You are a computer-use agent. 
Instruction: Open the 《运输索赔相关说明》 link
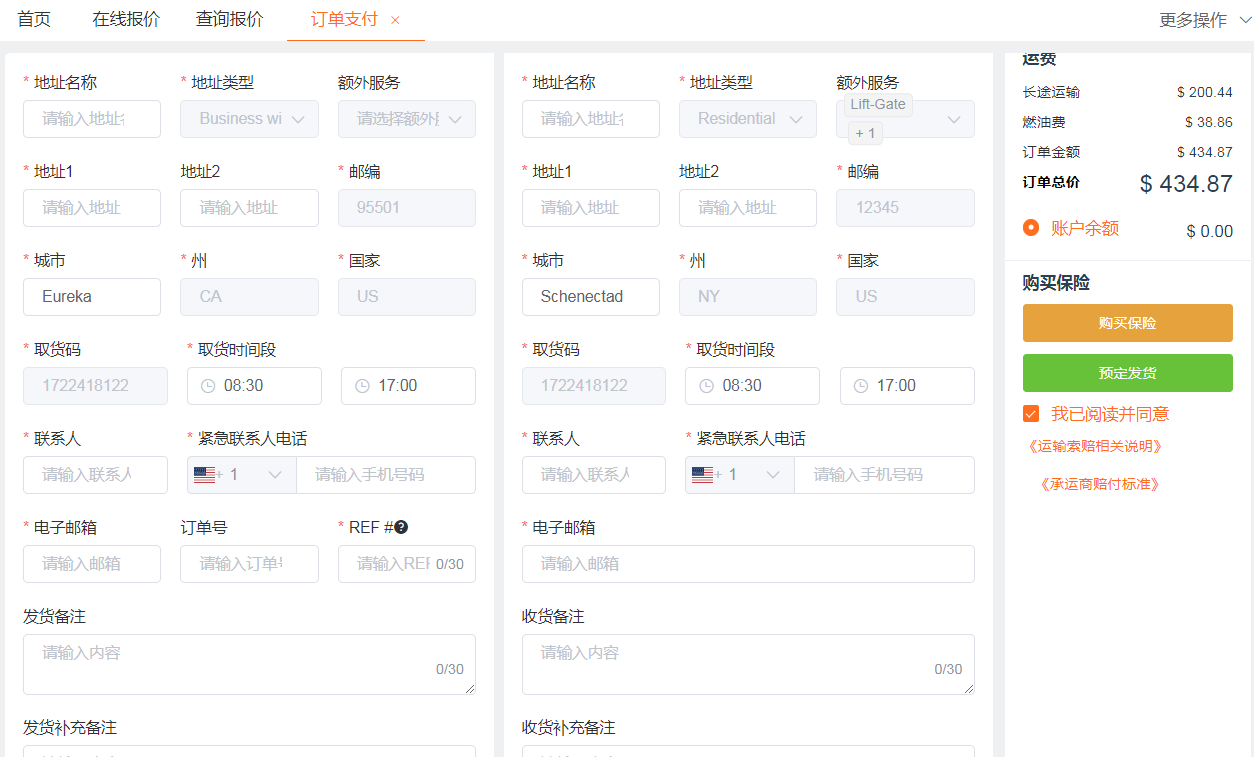point(1095,446)
